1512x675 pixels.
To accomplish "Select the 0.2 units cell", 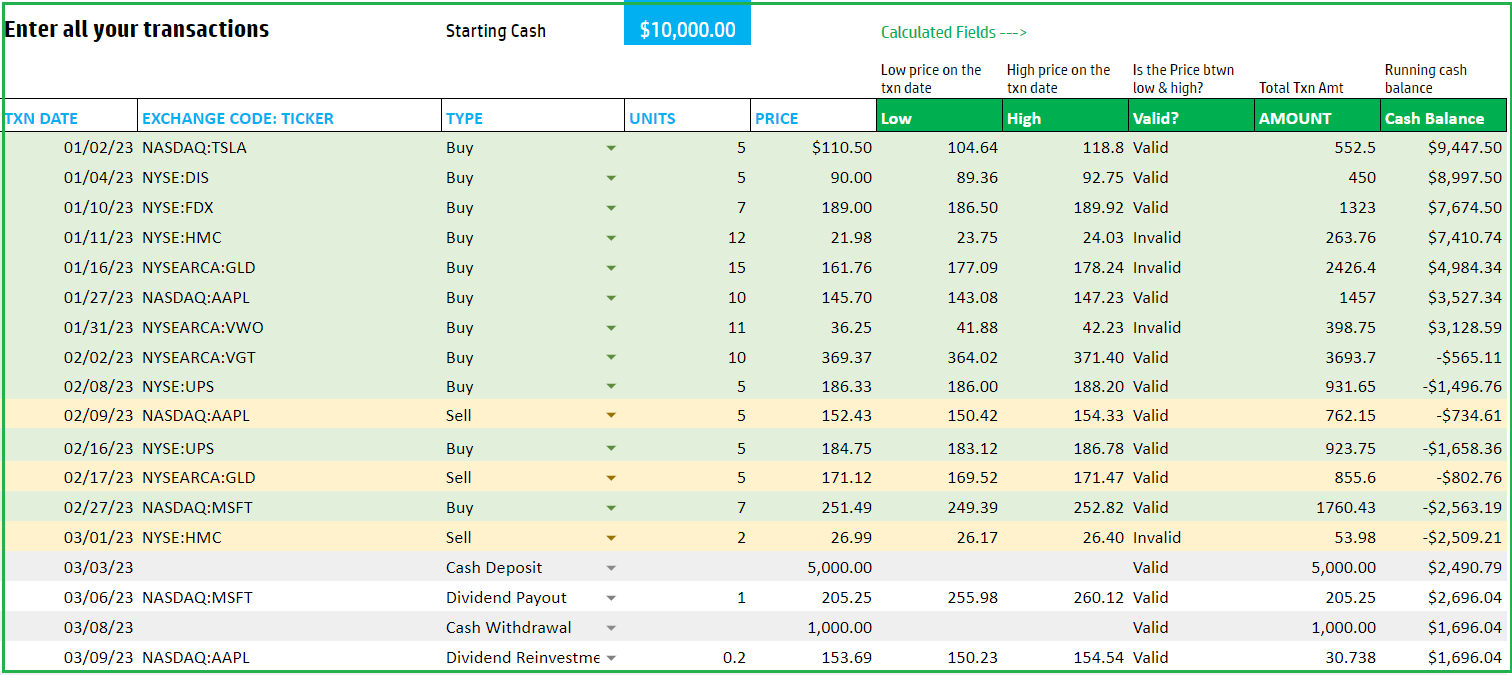I will pyautogui.click(x=688, y=658).
